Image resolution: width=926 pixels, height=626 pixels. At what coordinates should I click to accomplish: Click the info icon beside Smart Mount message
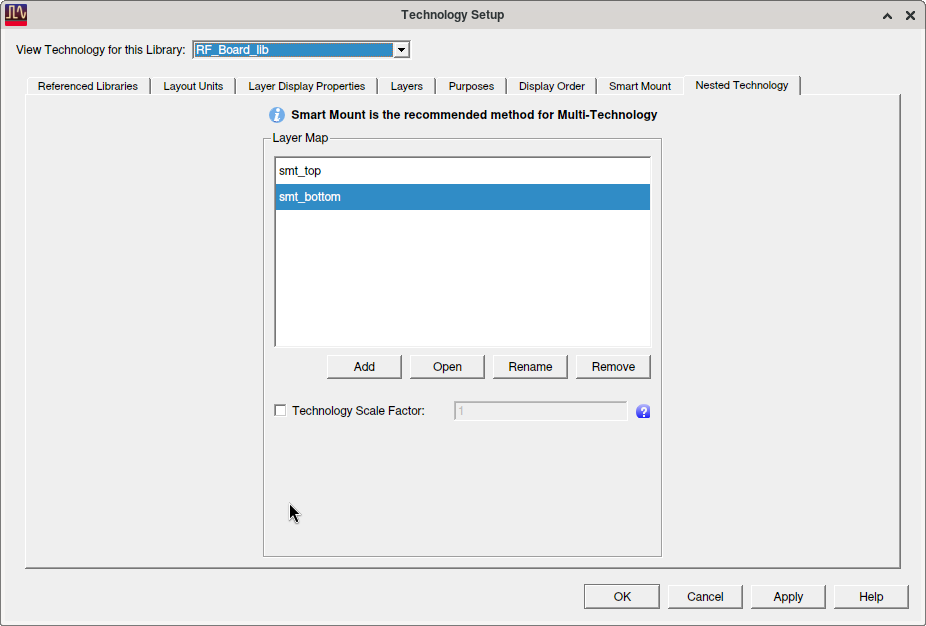(x=276, y=115)
